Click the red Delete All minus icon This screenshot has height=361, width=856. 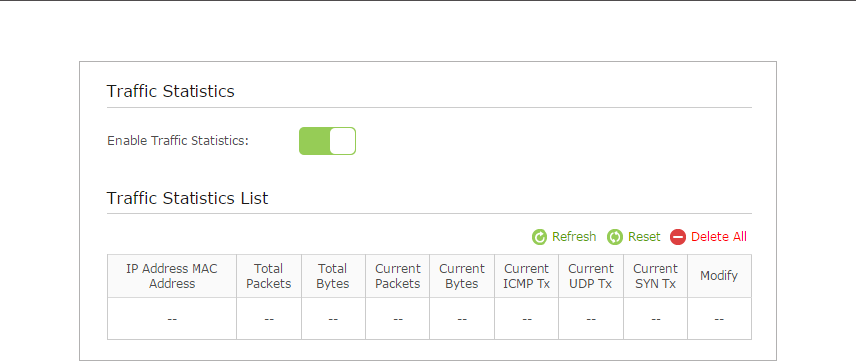tap(677, 237)
